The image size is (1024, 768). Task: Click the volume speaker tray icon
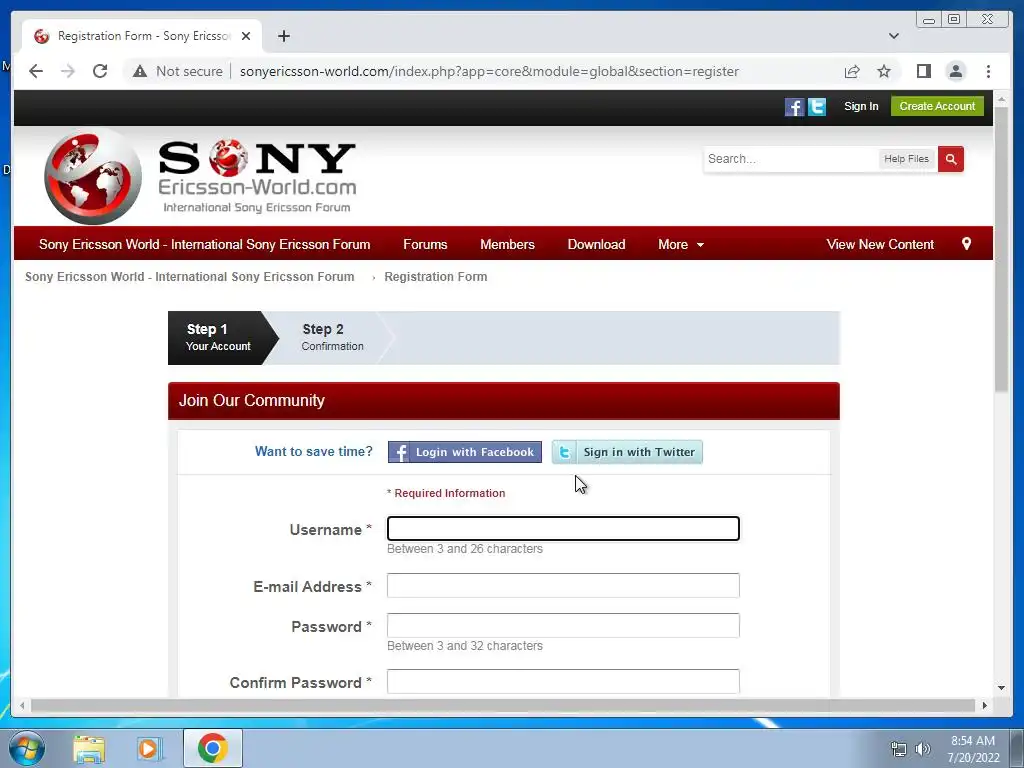923,749
